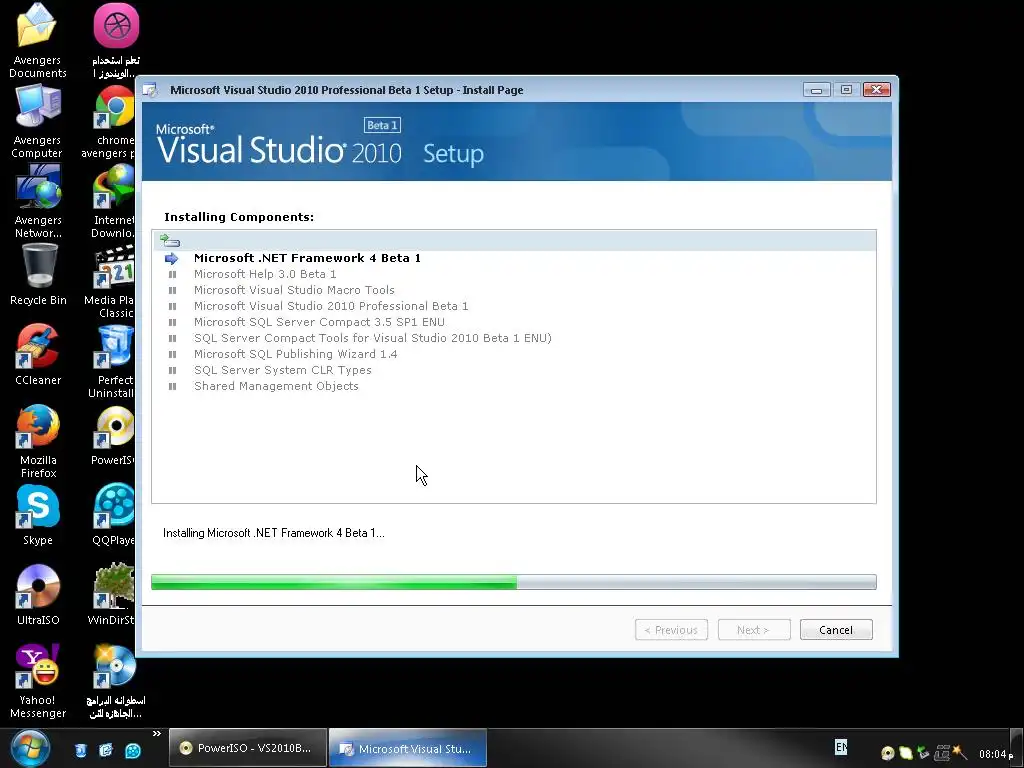Image resolution: width=1024 pixels, height=768 pixels.
Task: Launch the Skype desktop shortcut
Action: (x=38, y=515)
